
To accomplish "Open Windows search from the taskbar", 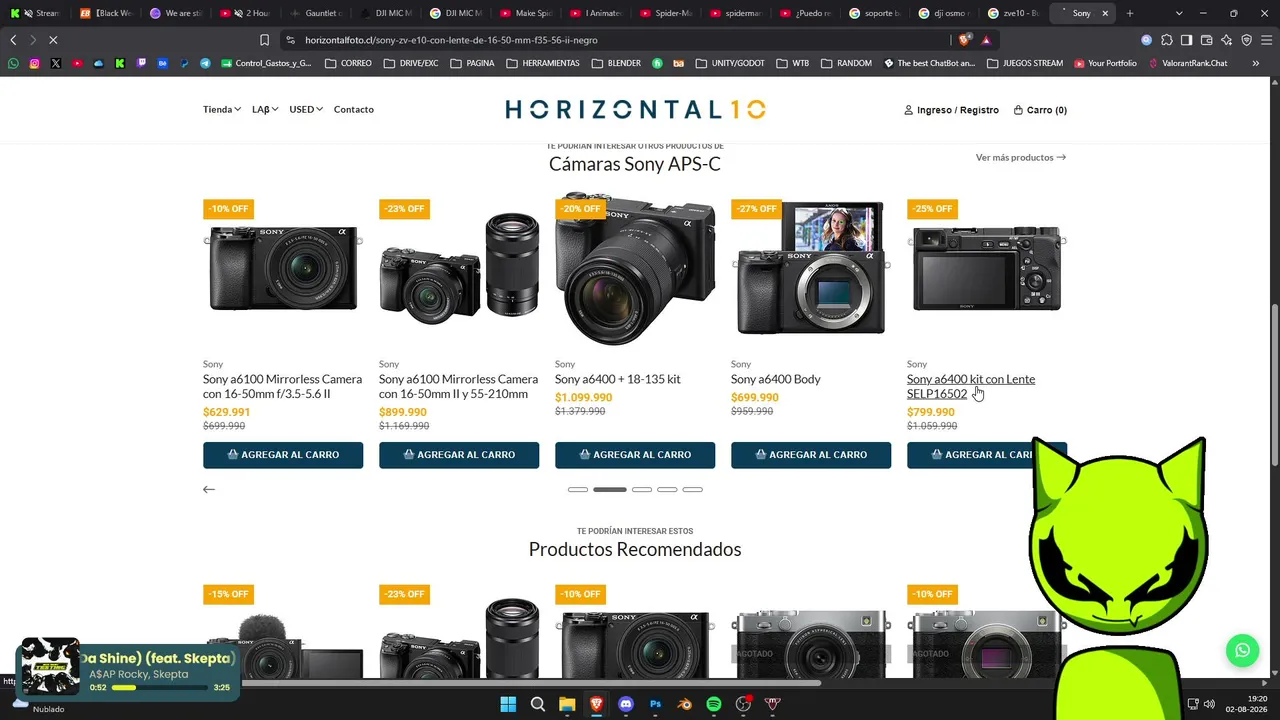I will (538, 704).
